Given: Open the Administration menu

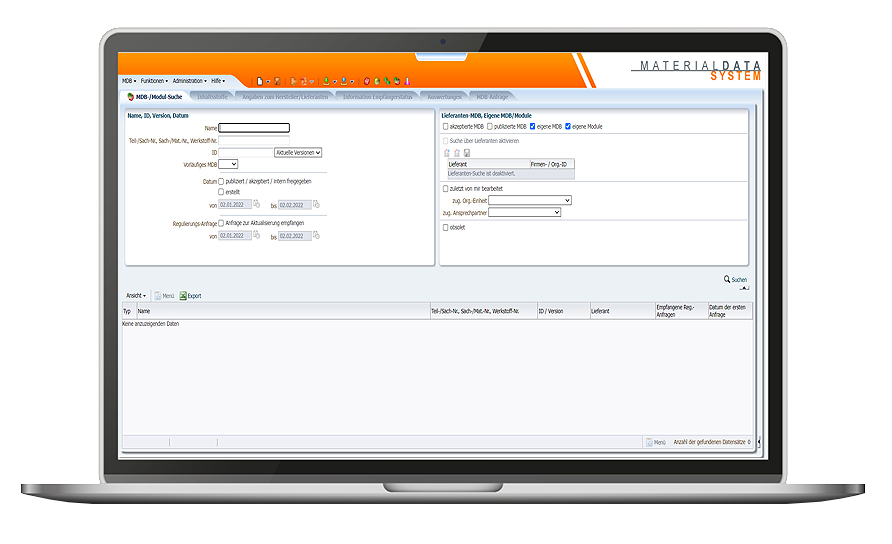Looking at the screenshot, I should [x=189, y=81].
